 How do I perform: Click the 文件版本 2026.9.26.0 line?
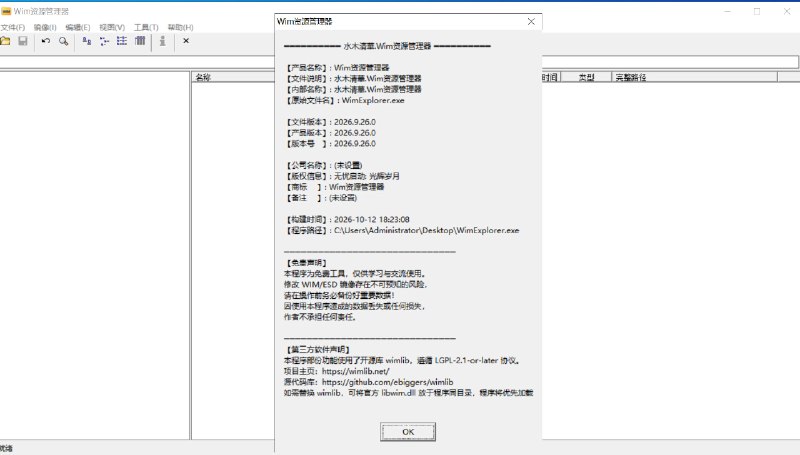(x=330, y=122)
